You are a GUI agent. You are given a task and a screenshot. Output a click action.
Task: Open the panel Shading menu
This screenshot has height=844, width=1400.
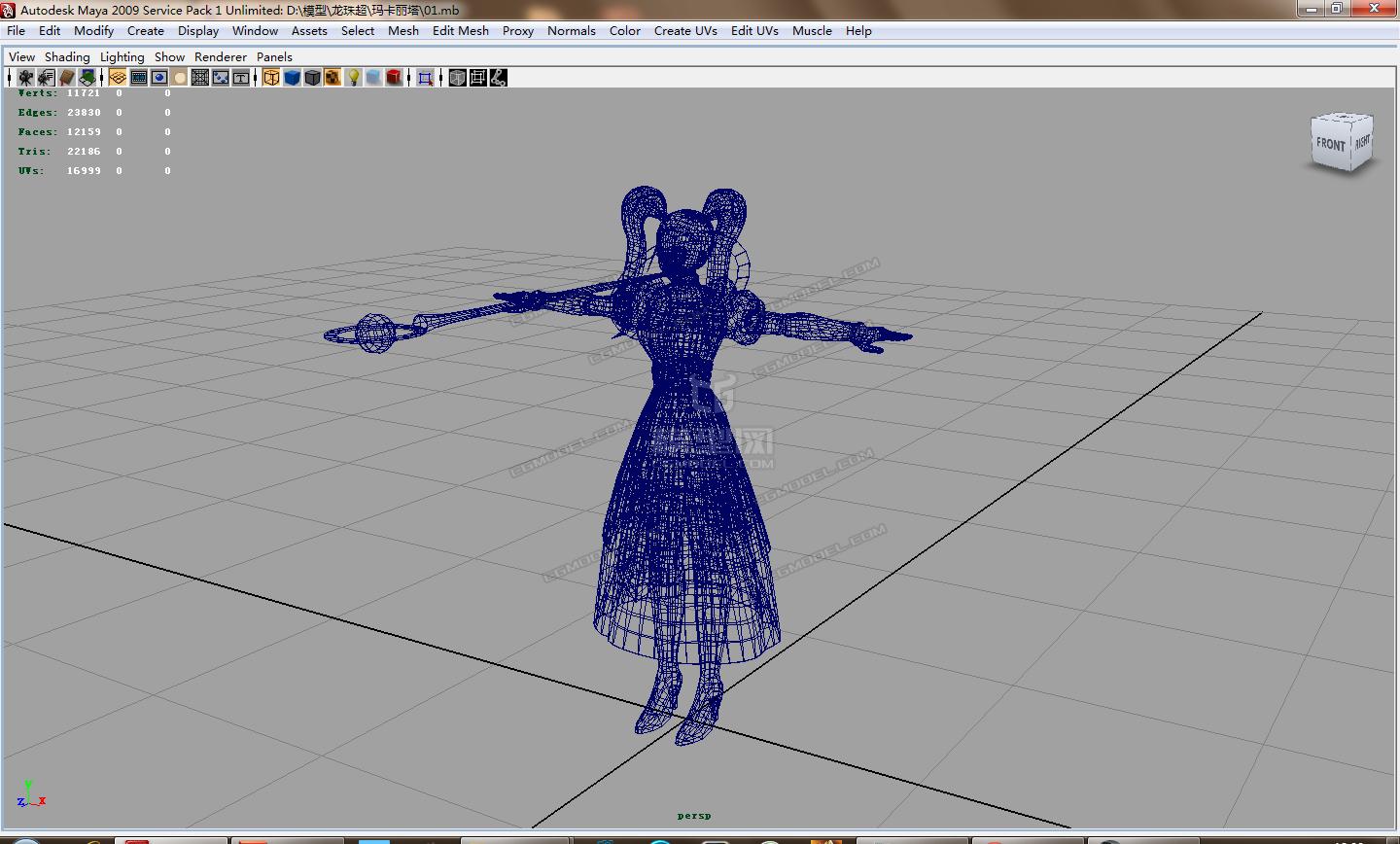click(x=67, y=57)
